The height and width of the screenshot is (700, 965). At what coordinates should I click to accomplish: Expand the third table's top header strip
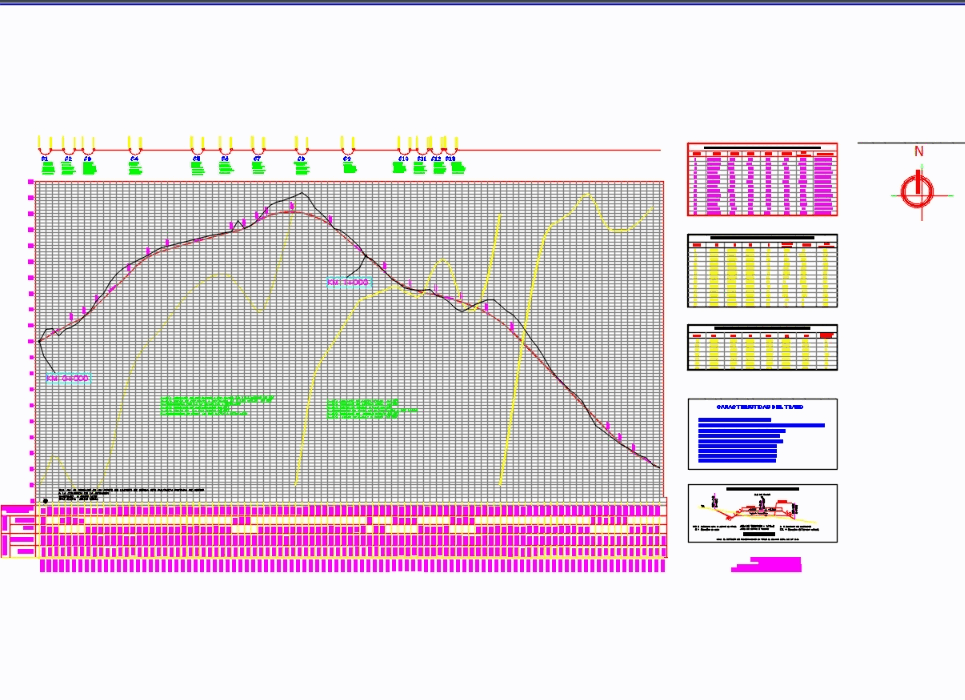tap(762, 327)
